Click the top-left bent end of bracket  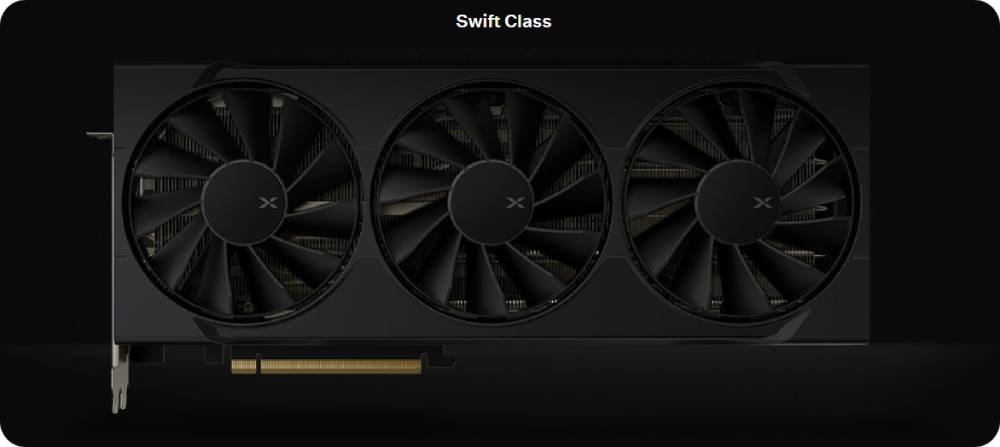pos(99,135)
